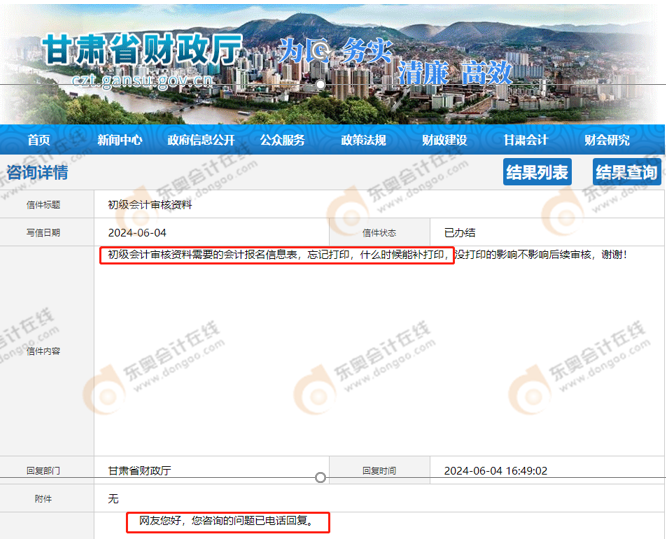666x545 pixels.
Task: Open the 政策法规 navigation item
Action: [364, 140]
